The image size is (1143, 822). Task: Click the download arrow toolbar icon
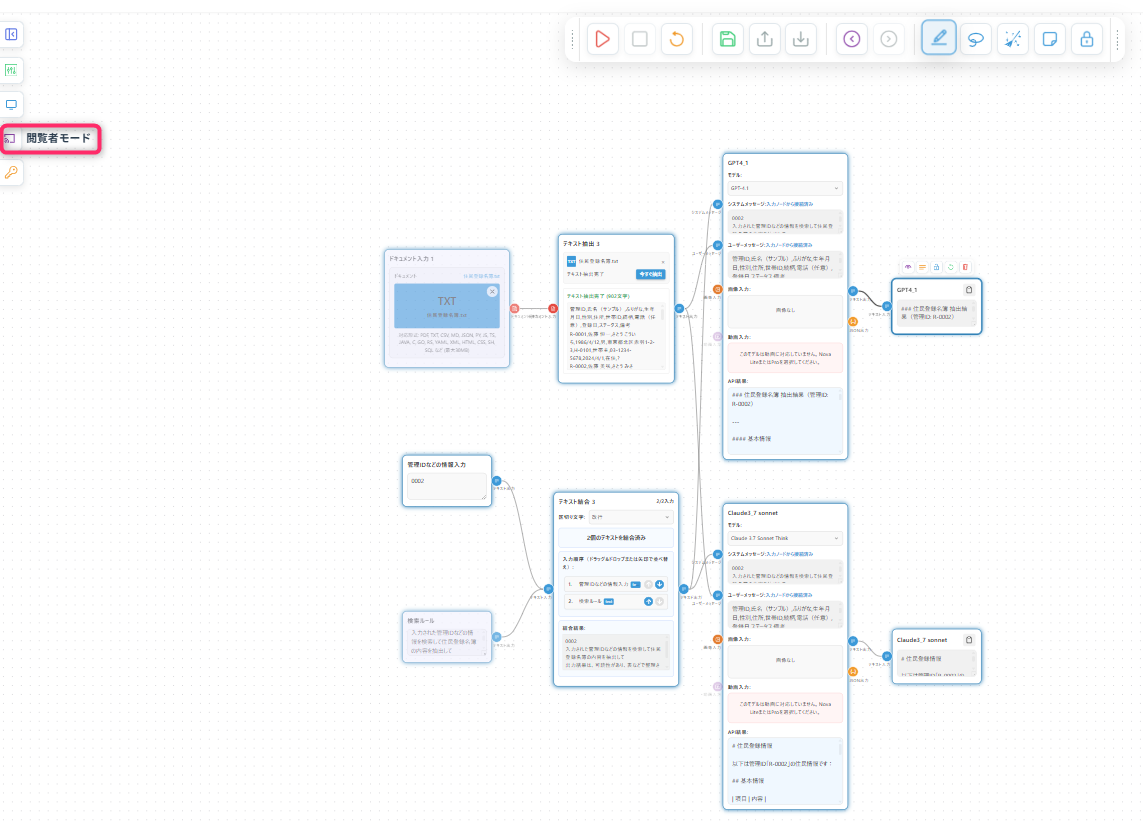click(800, 39)
